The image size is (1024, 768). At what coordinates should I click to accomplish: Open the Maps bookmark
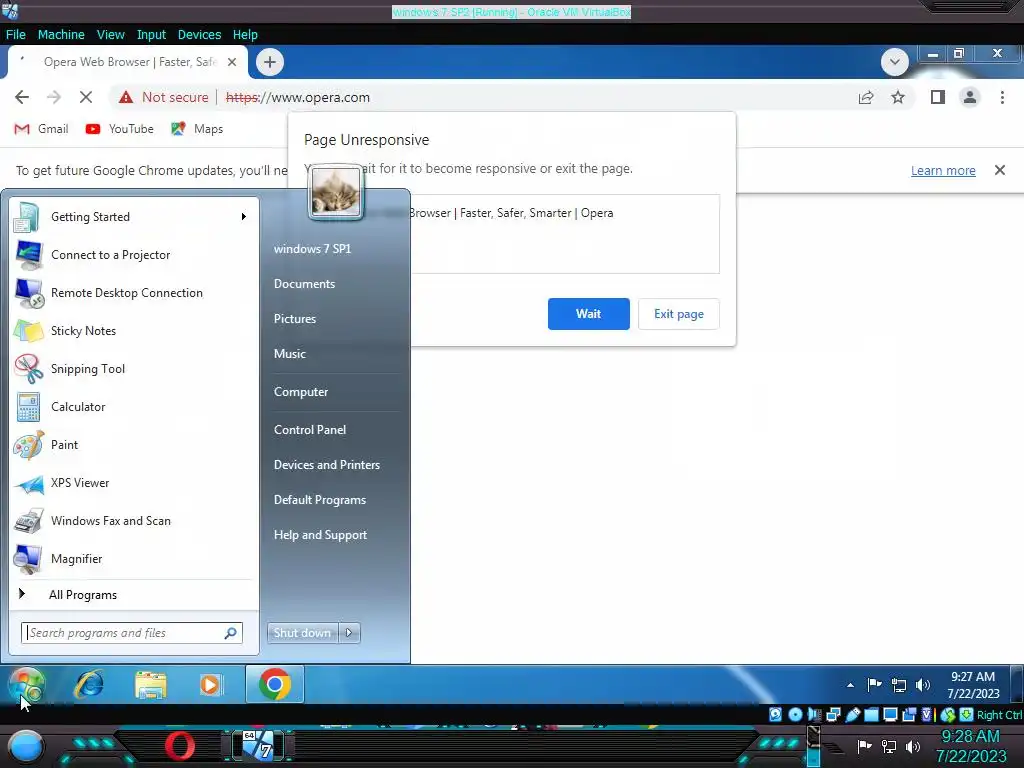pyautogui.click(x=197, y=129)
